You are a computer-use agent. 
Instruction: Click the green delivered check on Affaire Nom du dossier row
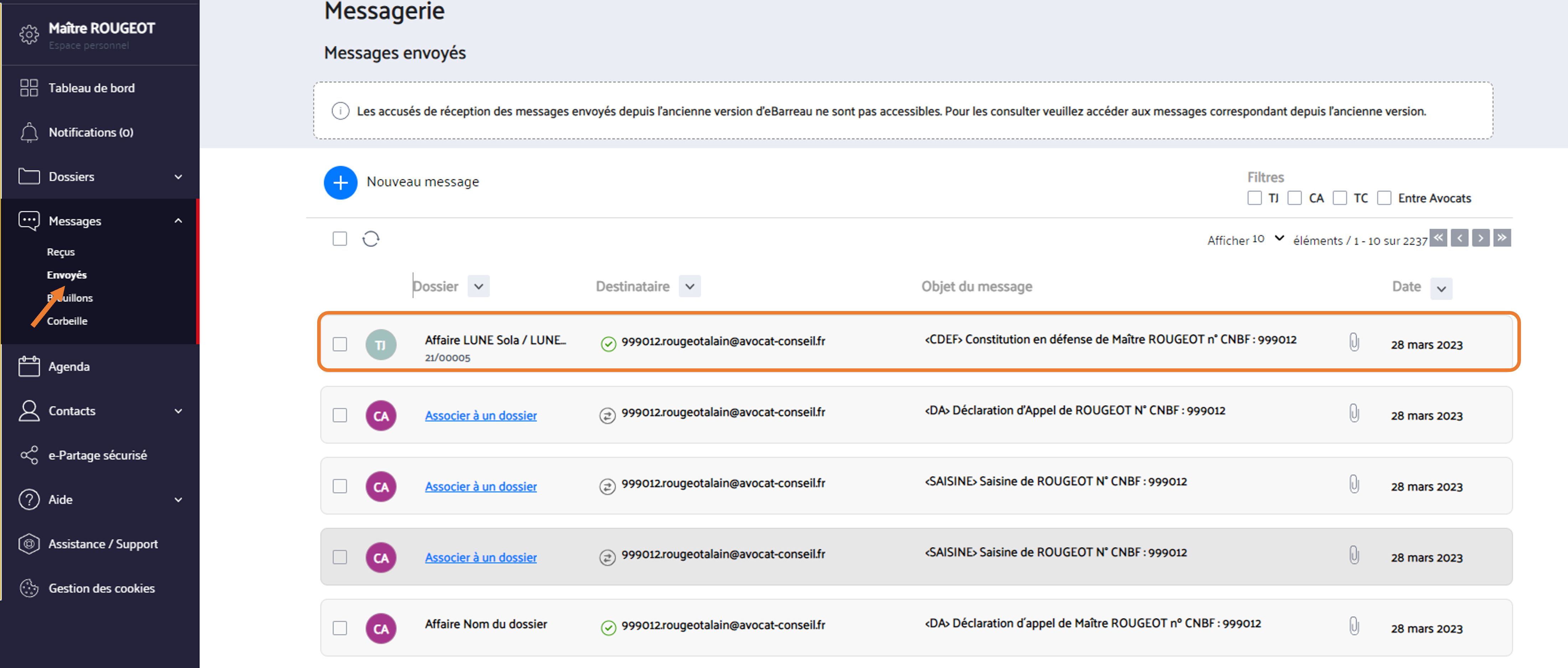(608, 628)
